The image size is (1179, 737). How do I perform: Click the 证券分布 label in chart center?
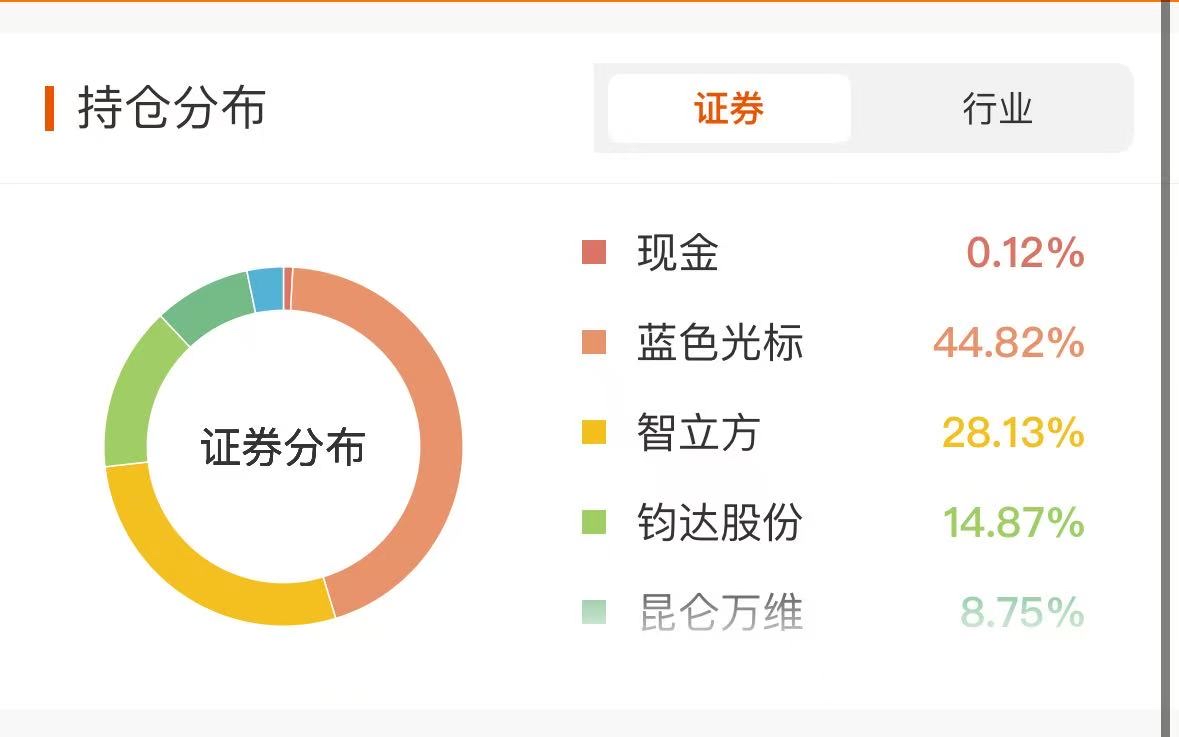pos(283,447)
